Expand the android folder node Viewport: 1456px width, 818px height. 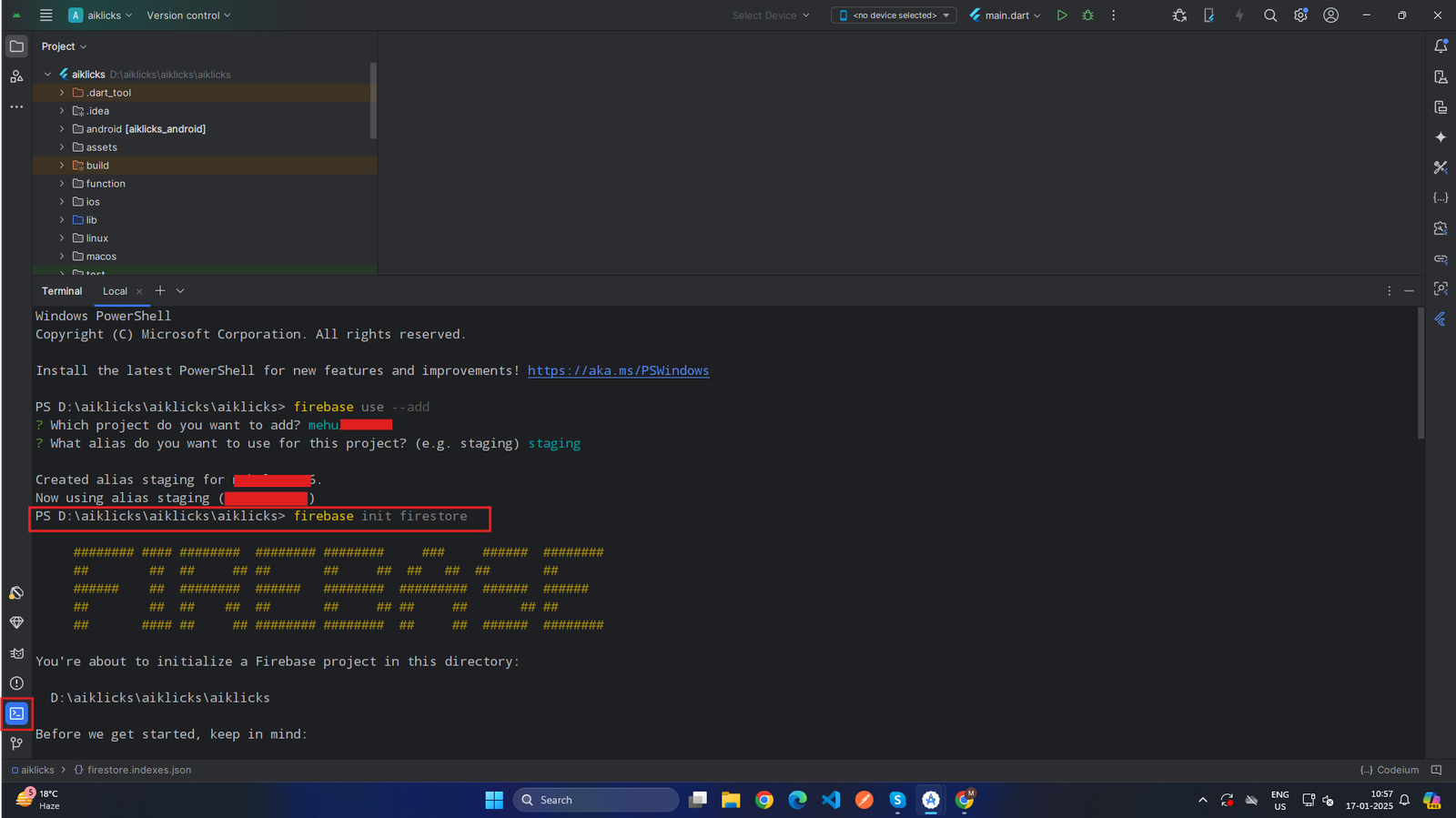coord(62,129)
